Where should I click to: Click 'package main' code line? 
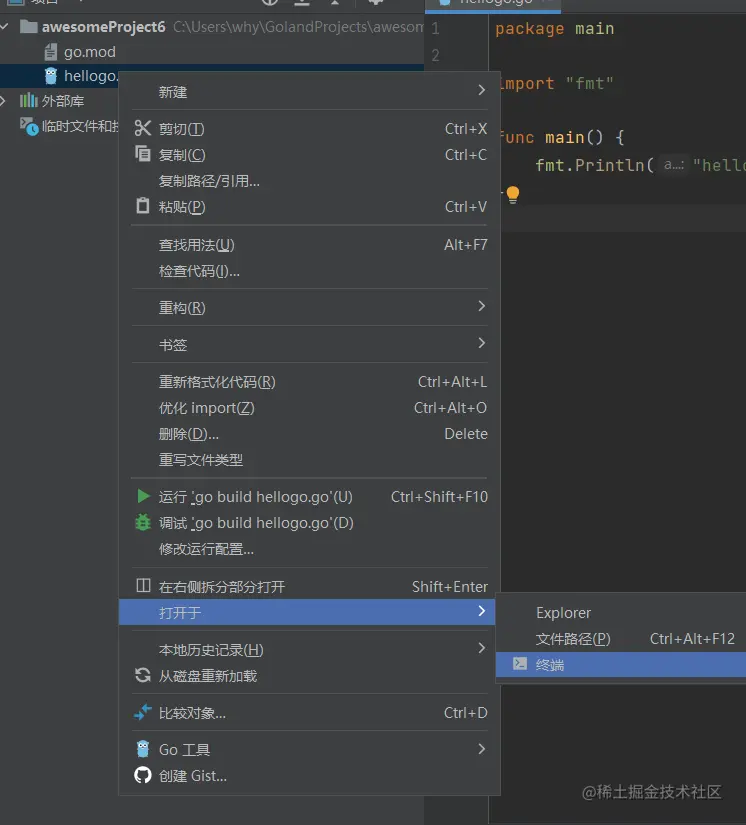tap(555, 28)
